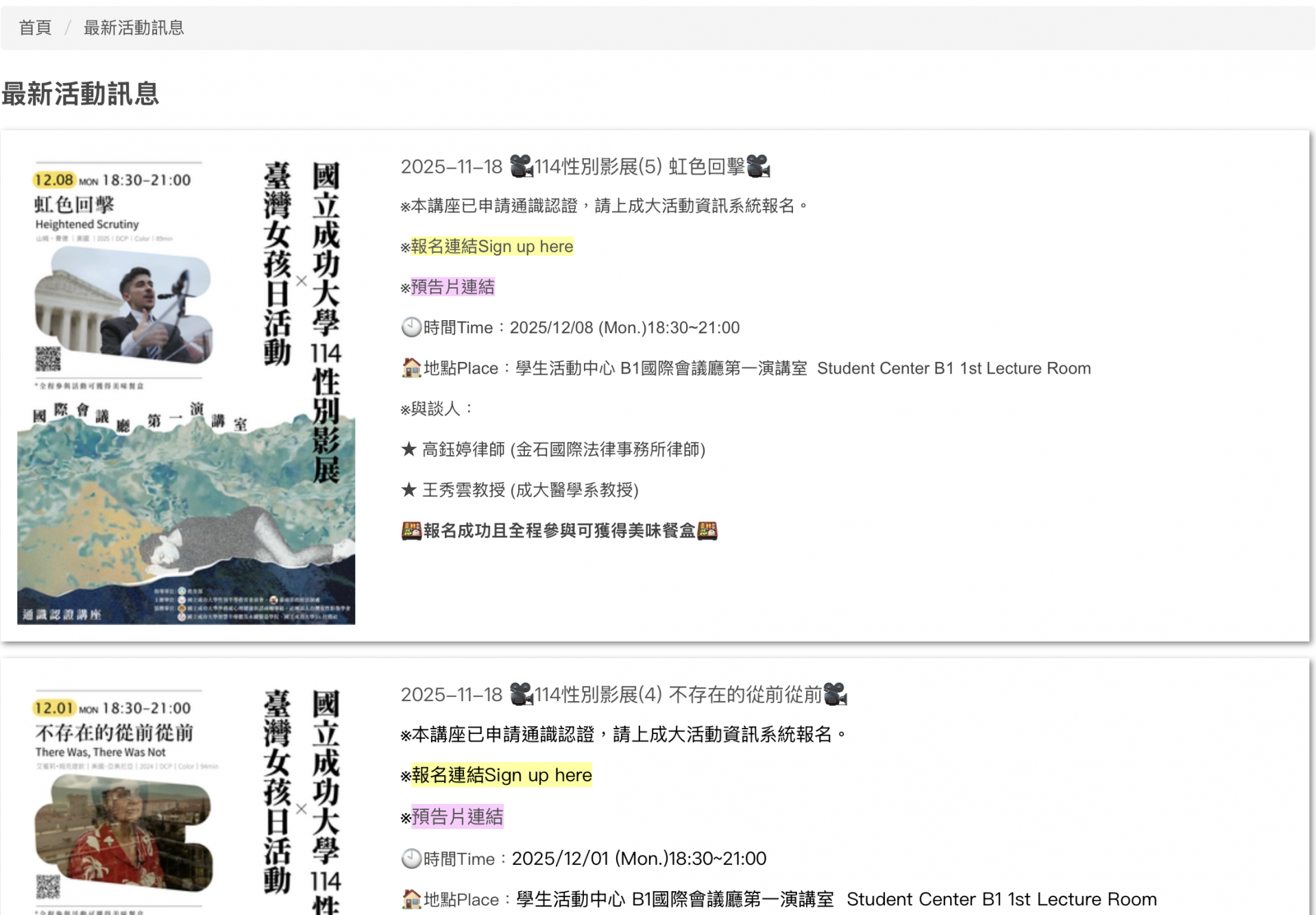This screenshot has width=1316, height=915.
Task: Click the yellow Sign up here link for 虹色回擊
Action: tap(491, 246)
